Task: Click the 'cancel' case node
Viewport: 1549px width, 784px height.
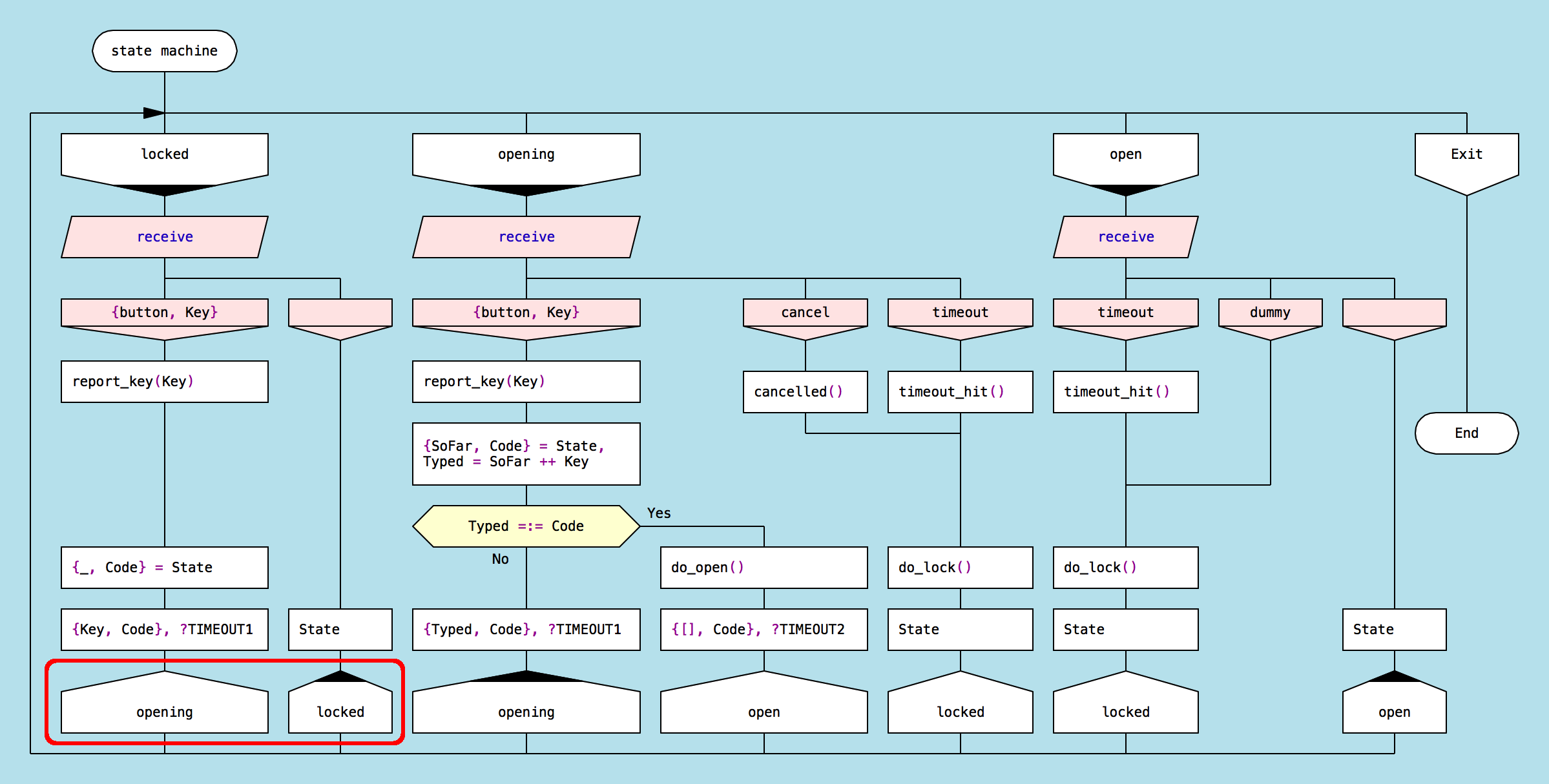Action: (805, 313)
